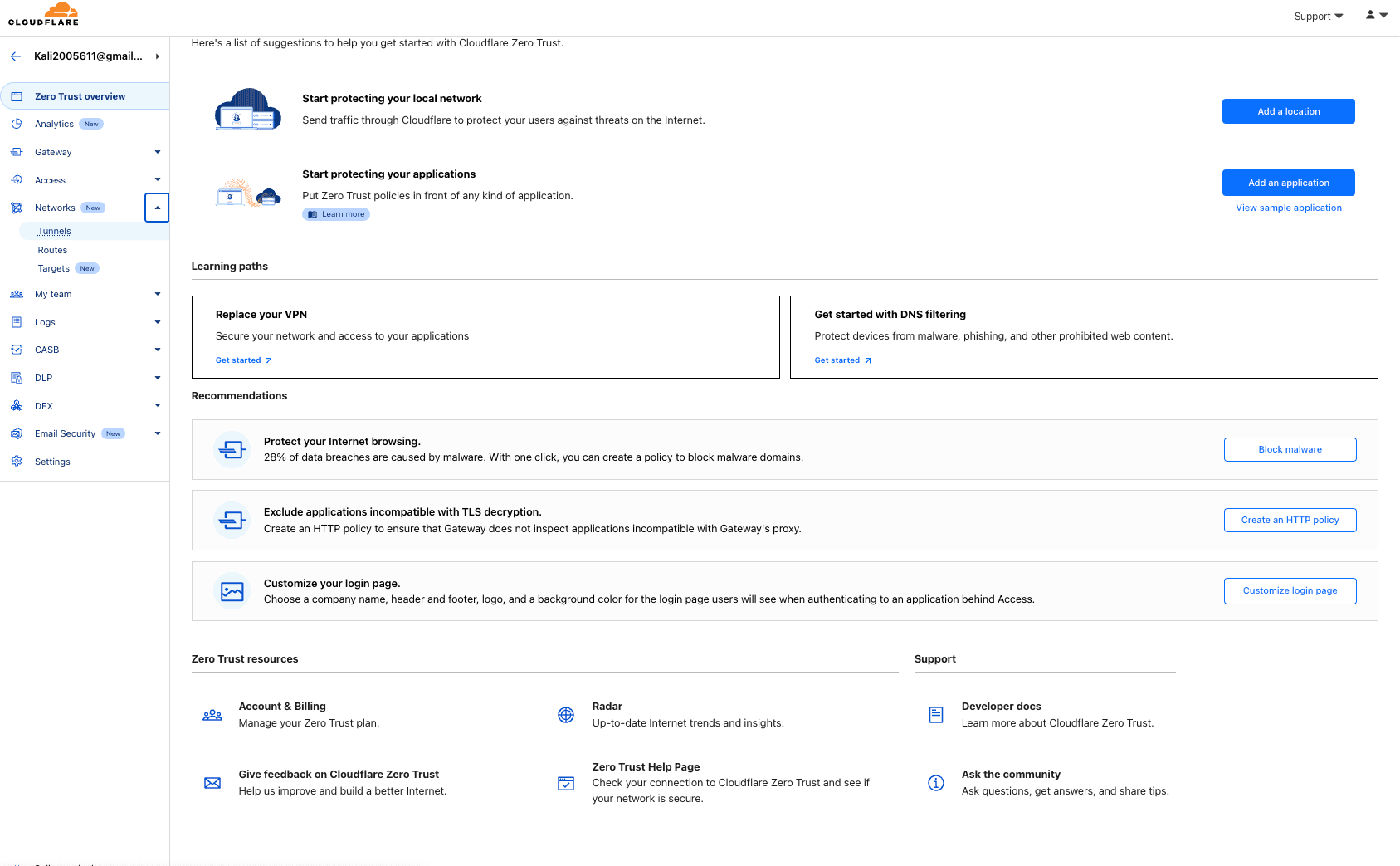
Task: Click the Logs sidebar icon
Action: [x=17, y=321]
